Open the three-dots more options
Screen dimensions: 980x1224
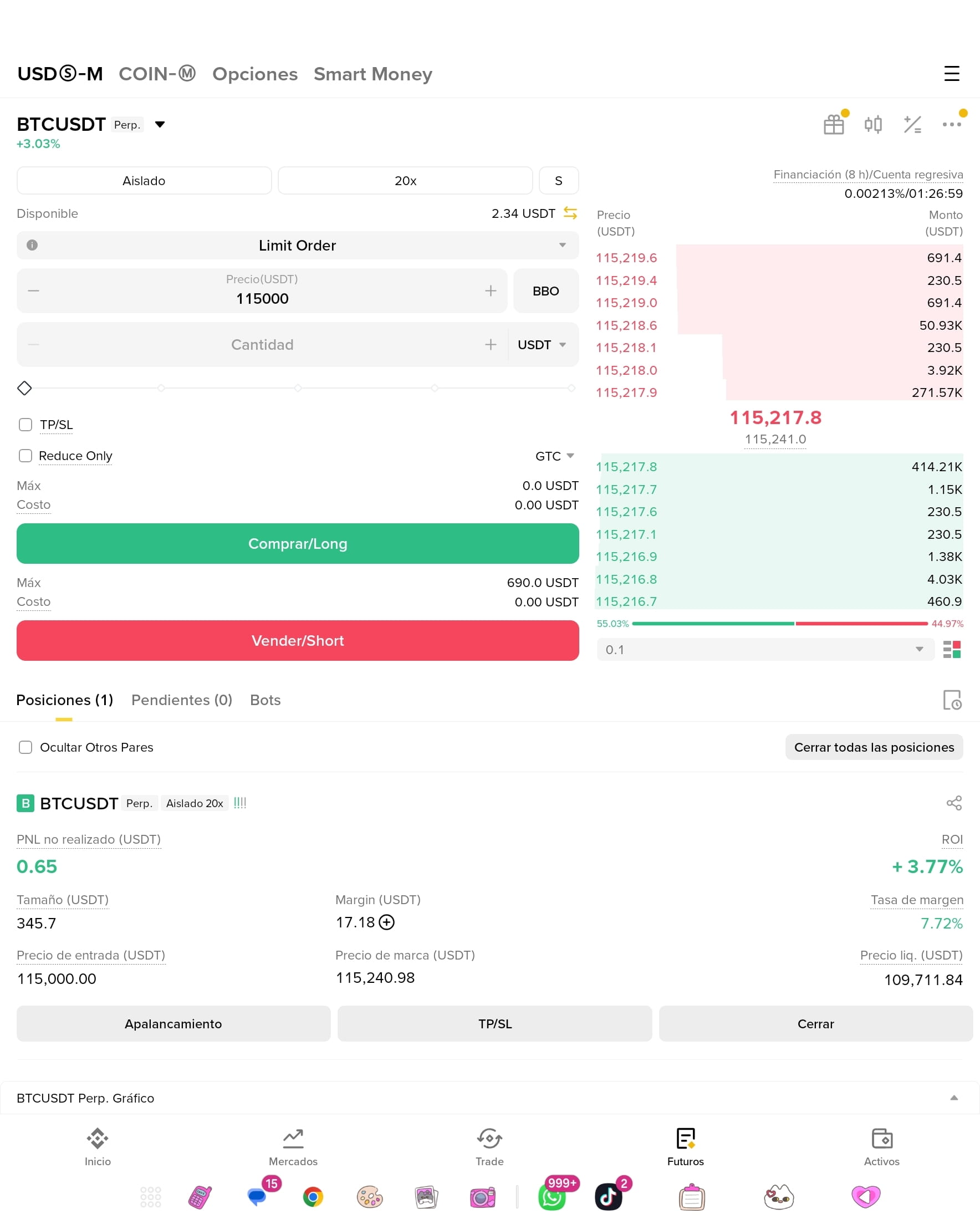[952, 124]
